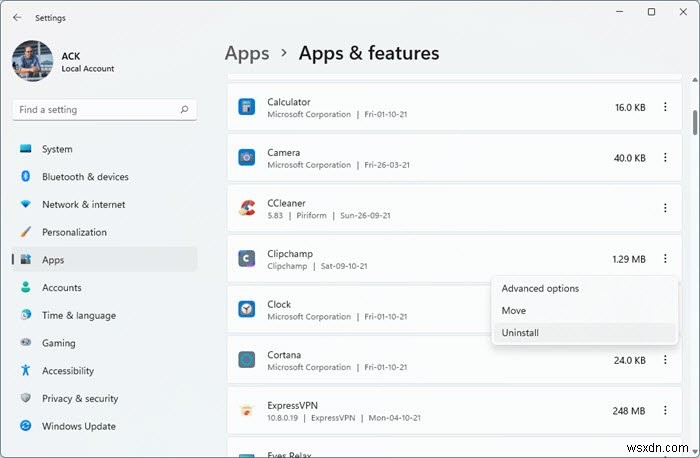Click the Local Account label
Screen dimensions: 700x458
[x=88, y=69]
